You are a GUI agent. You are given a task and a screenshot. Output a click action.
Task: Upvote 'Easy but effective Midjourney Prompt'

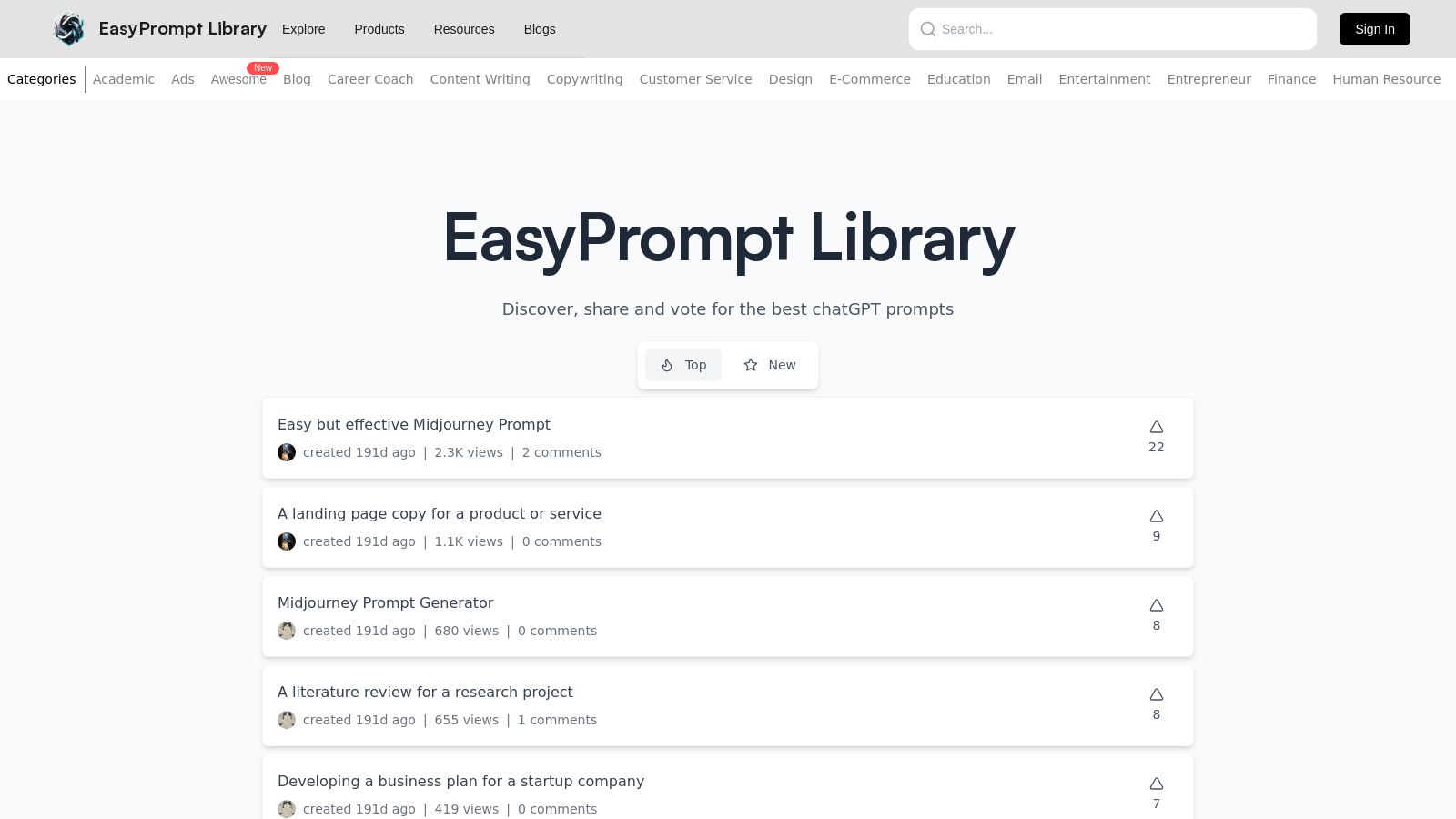(1157, 427)
